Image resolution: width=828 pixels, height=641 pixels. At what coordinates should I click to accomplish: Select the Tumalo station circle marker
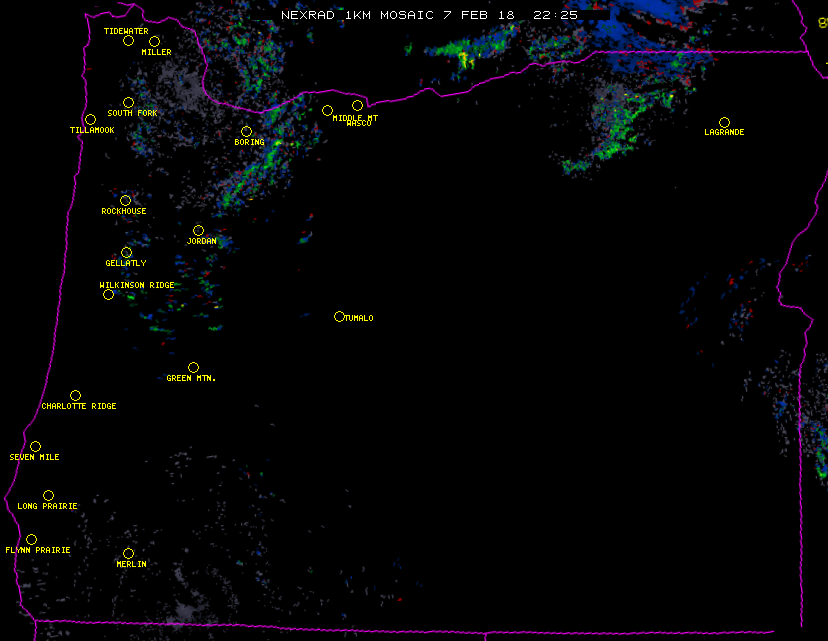(x=339, y=317)
